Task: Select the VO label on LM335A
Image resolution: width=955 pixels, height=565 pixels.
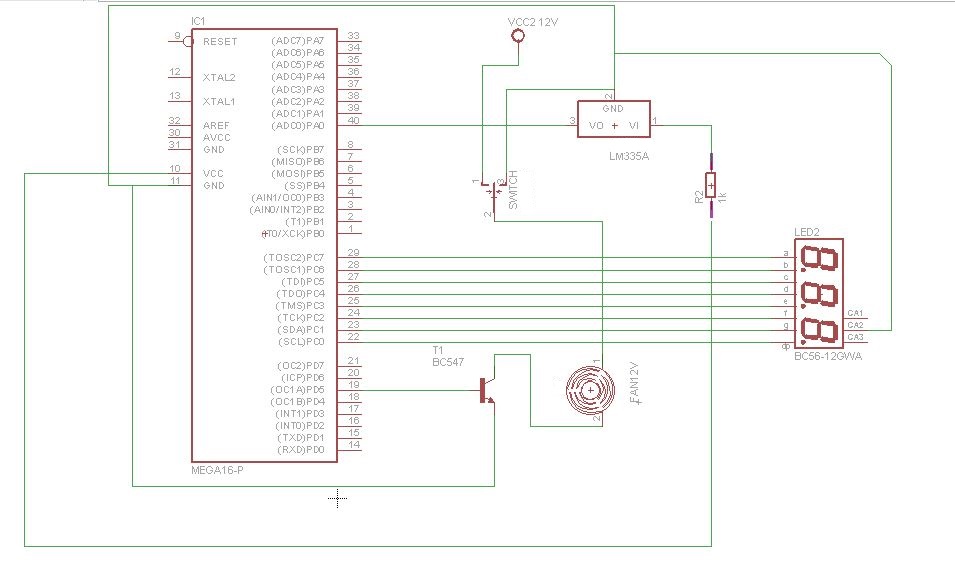Action: click(596, 125)
